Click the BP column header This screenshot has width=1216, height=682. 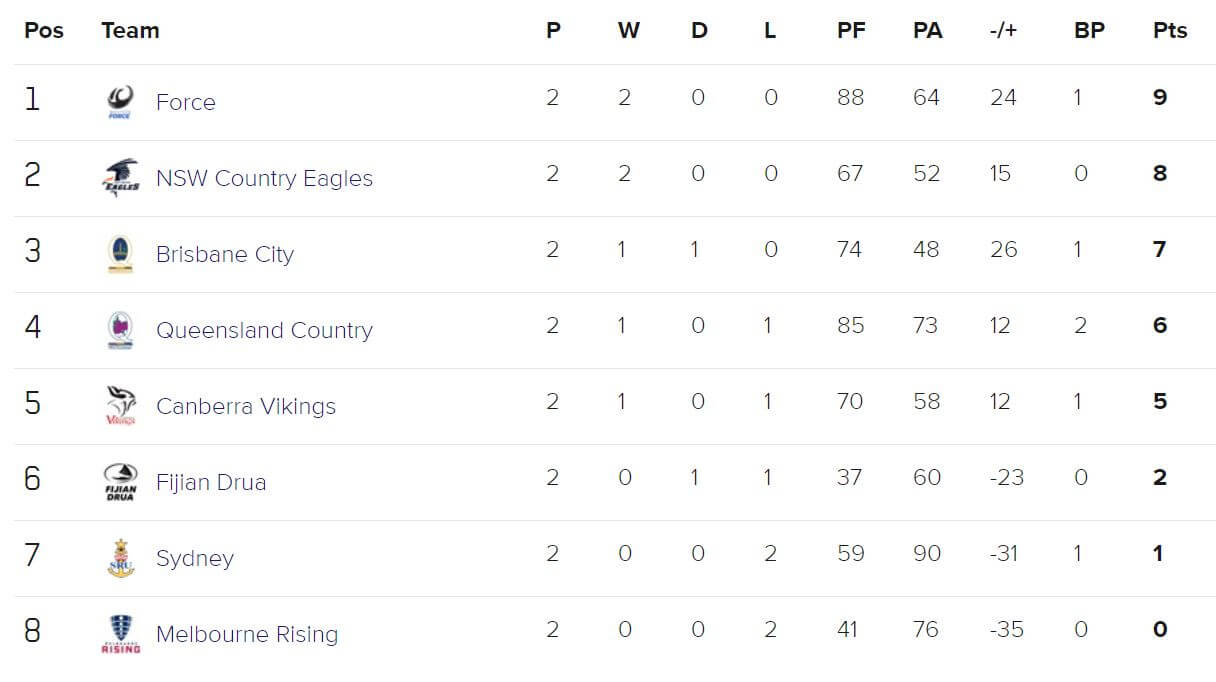coord(1089,30)
